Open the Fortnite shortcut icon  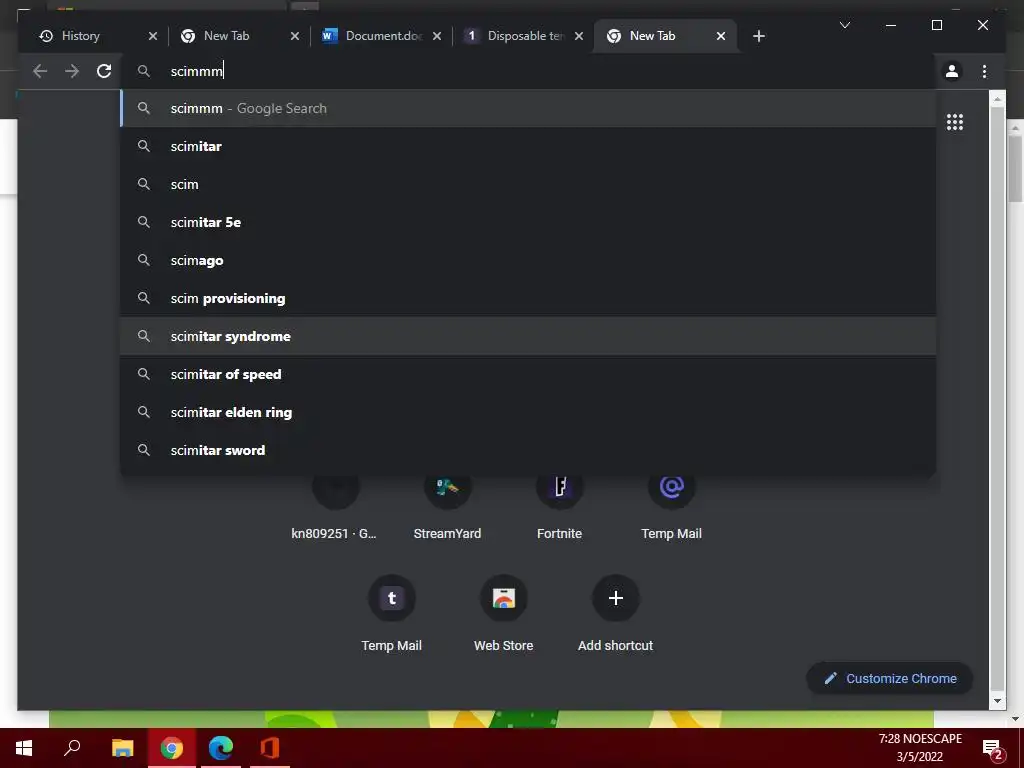(560, 487)
